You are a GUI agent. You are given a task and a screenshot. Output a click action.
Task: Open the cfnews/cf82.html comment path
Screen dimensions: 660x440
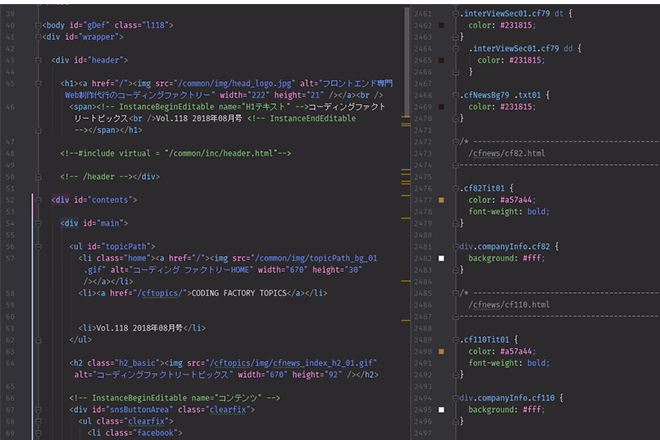point(507,153)
